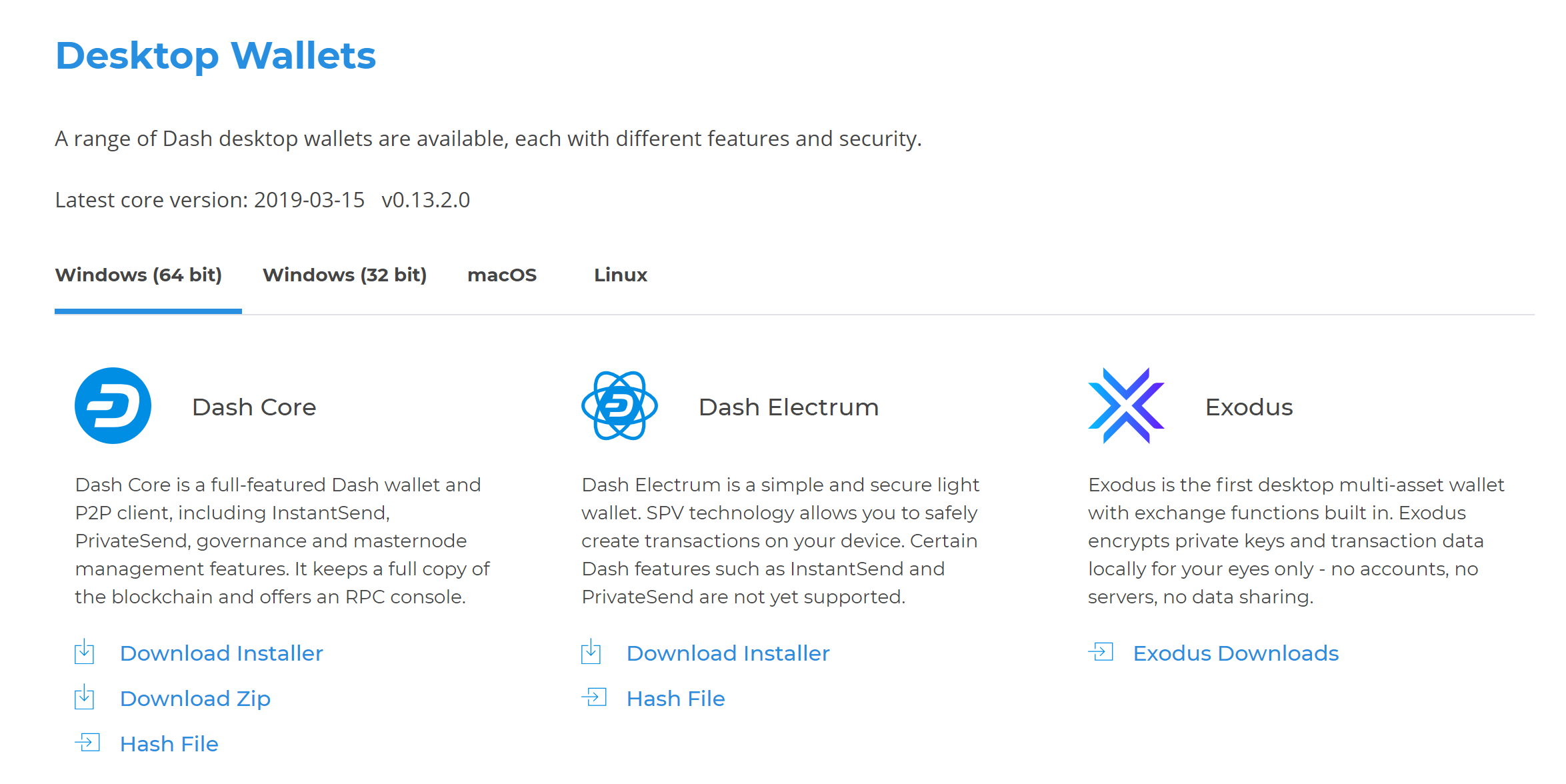
Task: Switch to the Linux tab
Action: click(x=621, y=275)
